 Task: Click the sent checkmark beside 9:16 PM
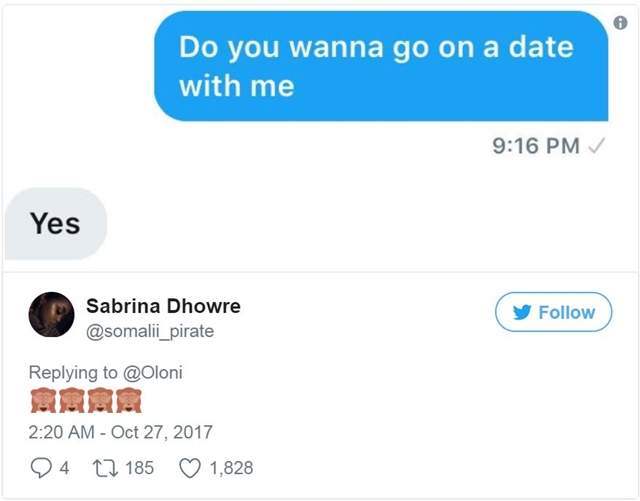pos(597,146)
